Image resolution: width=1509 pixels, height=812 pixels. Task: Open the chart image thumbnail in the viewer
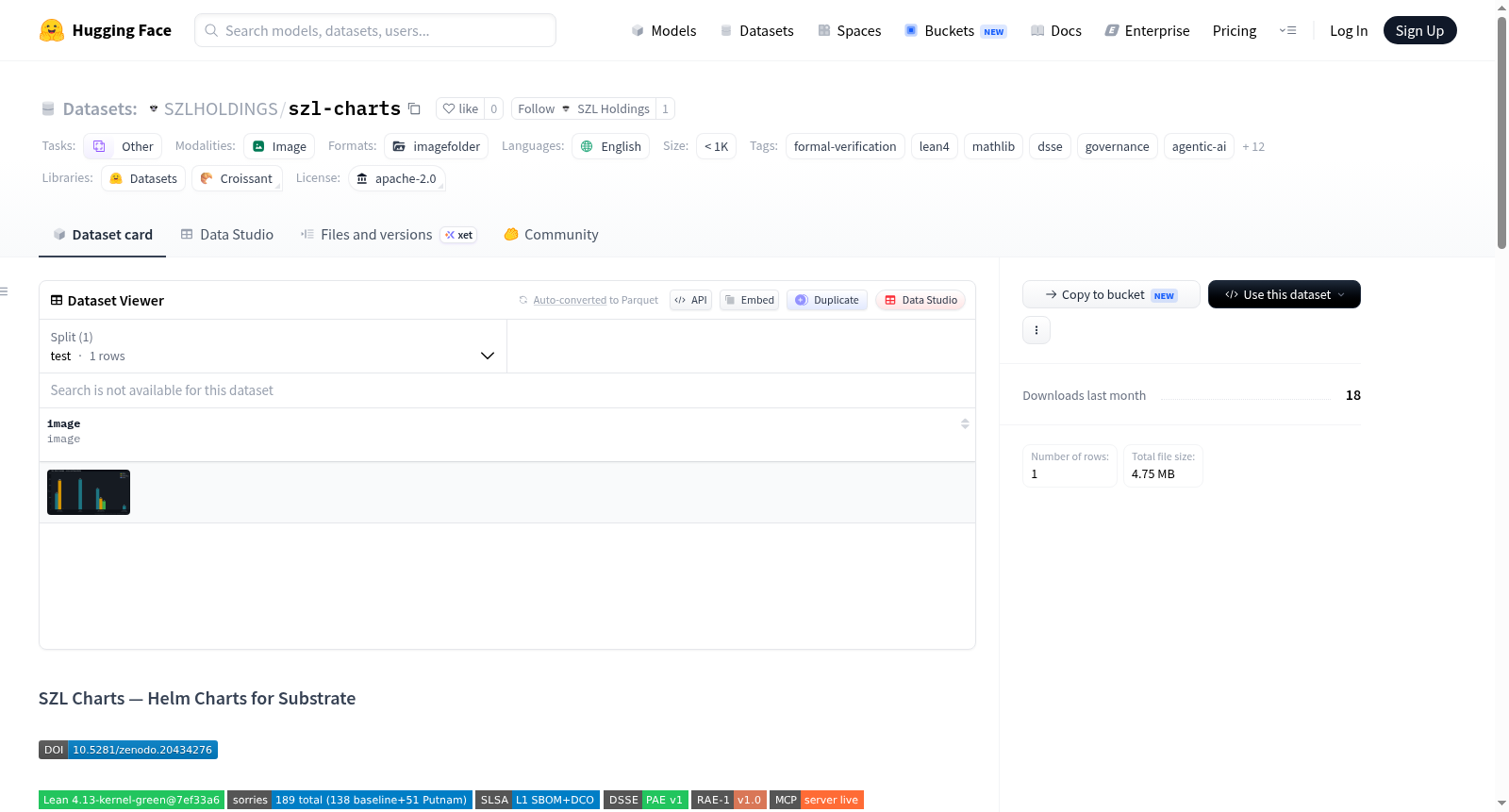tap(89, 492)
